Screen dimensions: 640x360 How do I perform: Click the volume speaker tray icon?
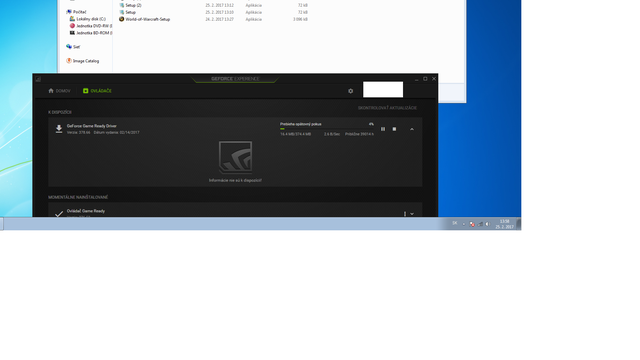point(487,224)
